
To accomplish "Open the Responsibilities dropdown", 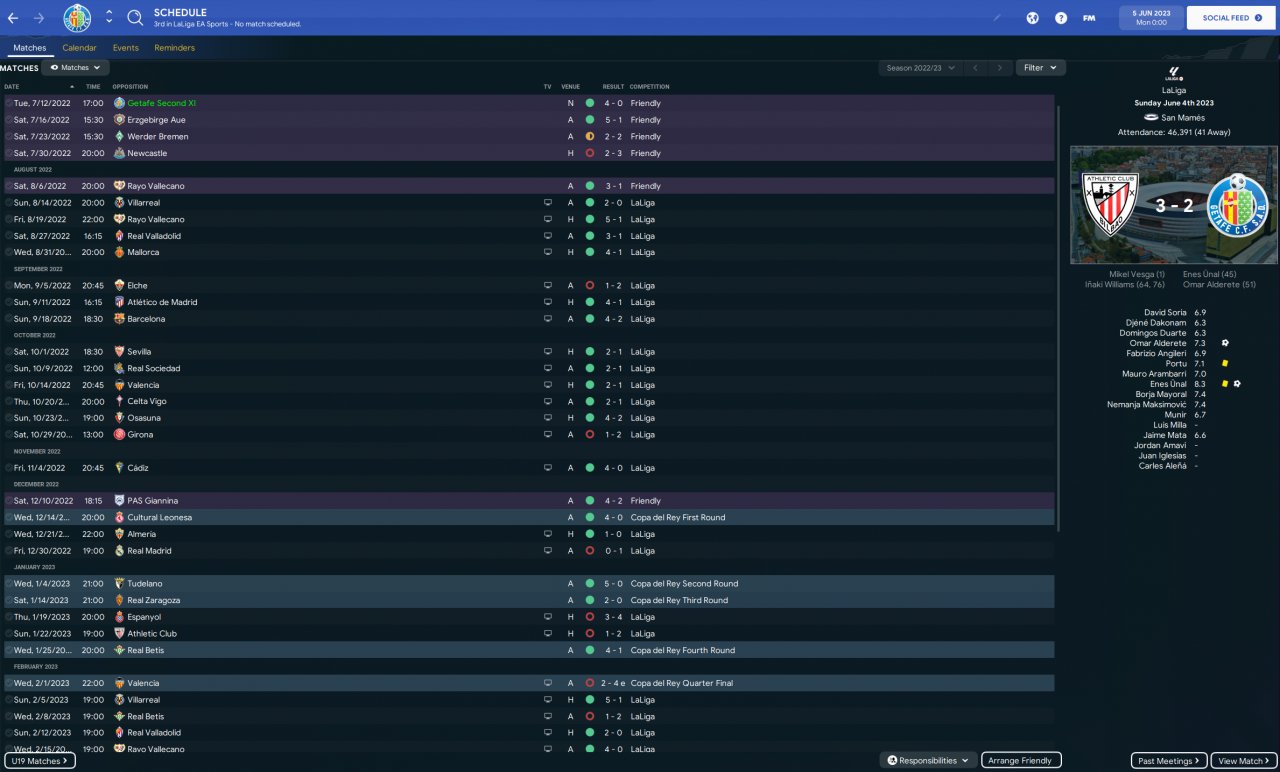I will pyautogui.click(x=928, y=761).
